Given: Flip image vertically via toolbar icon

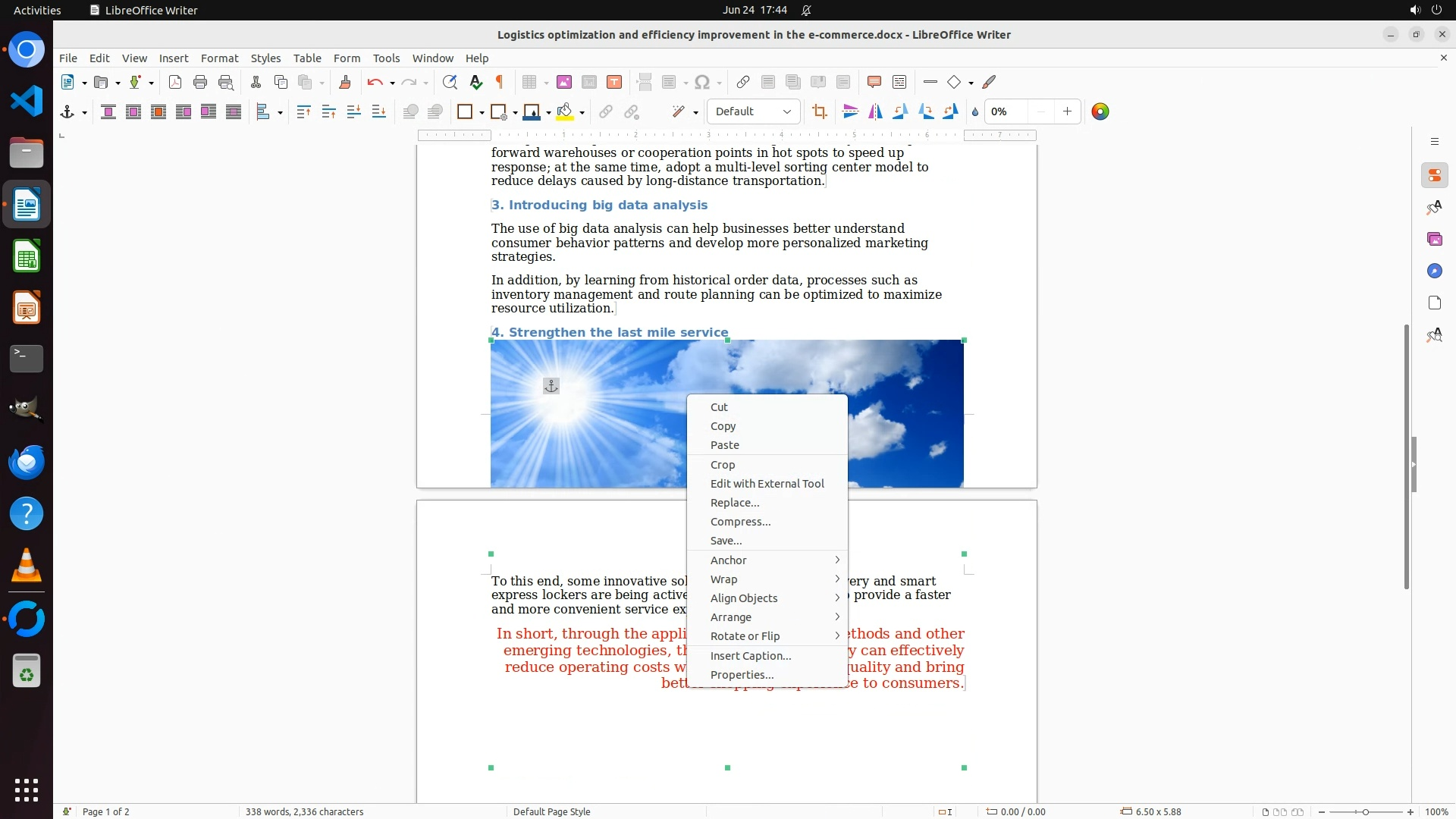Looking at the screenshot, I should point(850,111).
